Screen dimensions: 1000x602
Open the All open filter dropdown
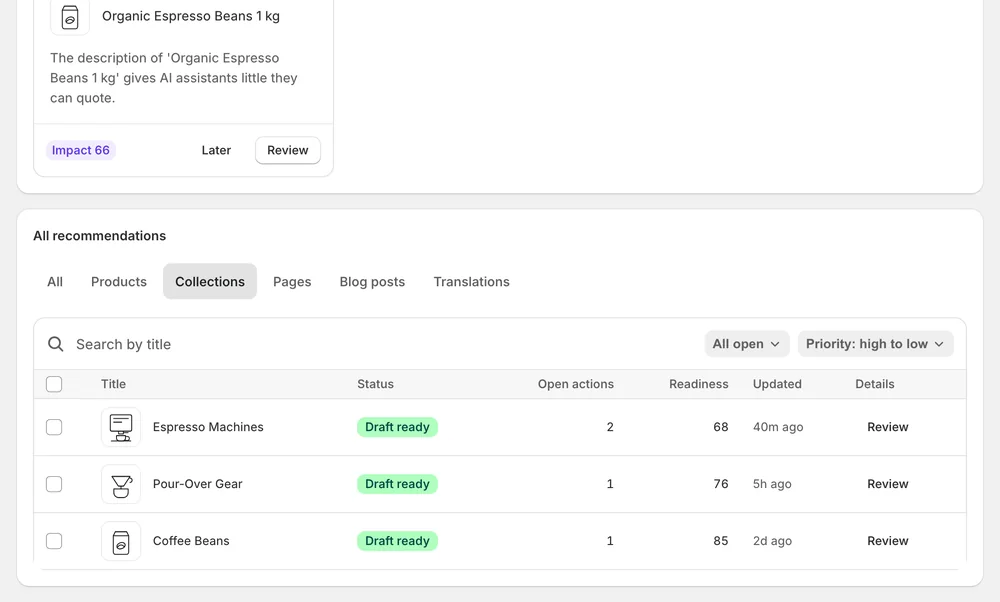click(747, 344)
